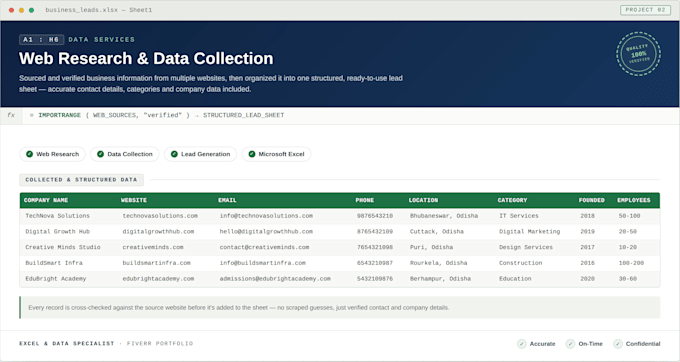Open technovasolutions.com website cell
The width and height of the screenshot is (680, 362).
(x=160, y=216)
